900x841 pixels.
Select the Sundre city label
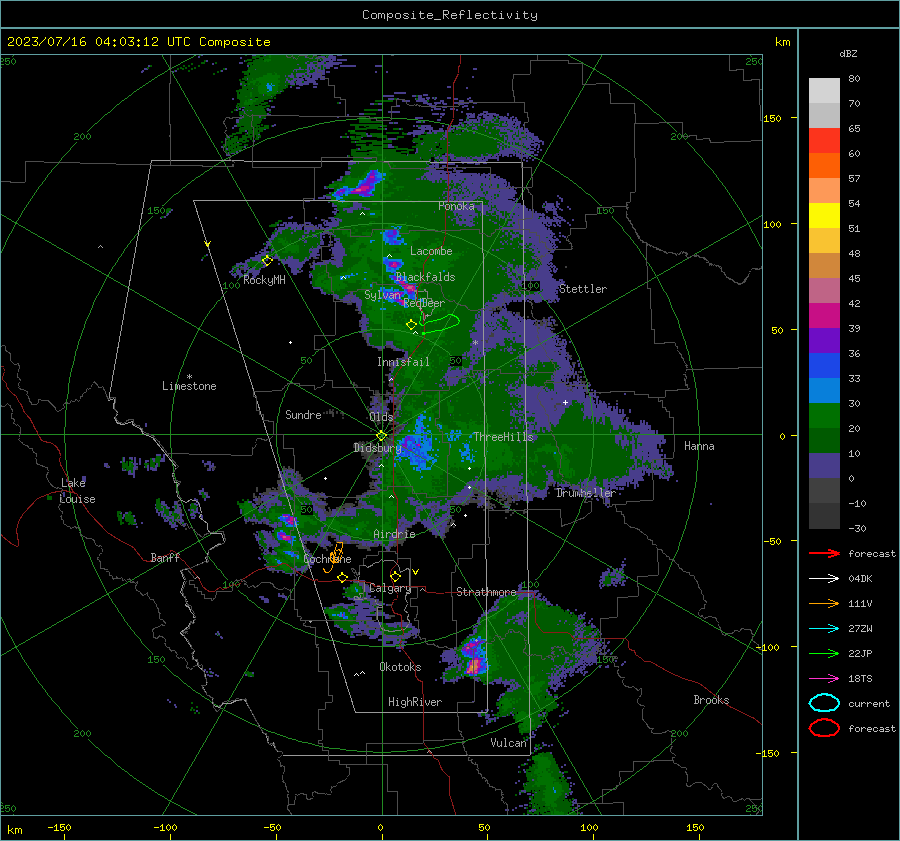(303, 414)
